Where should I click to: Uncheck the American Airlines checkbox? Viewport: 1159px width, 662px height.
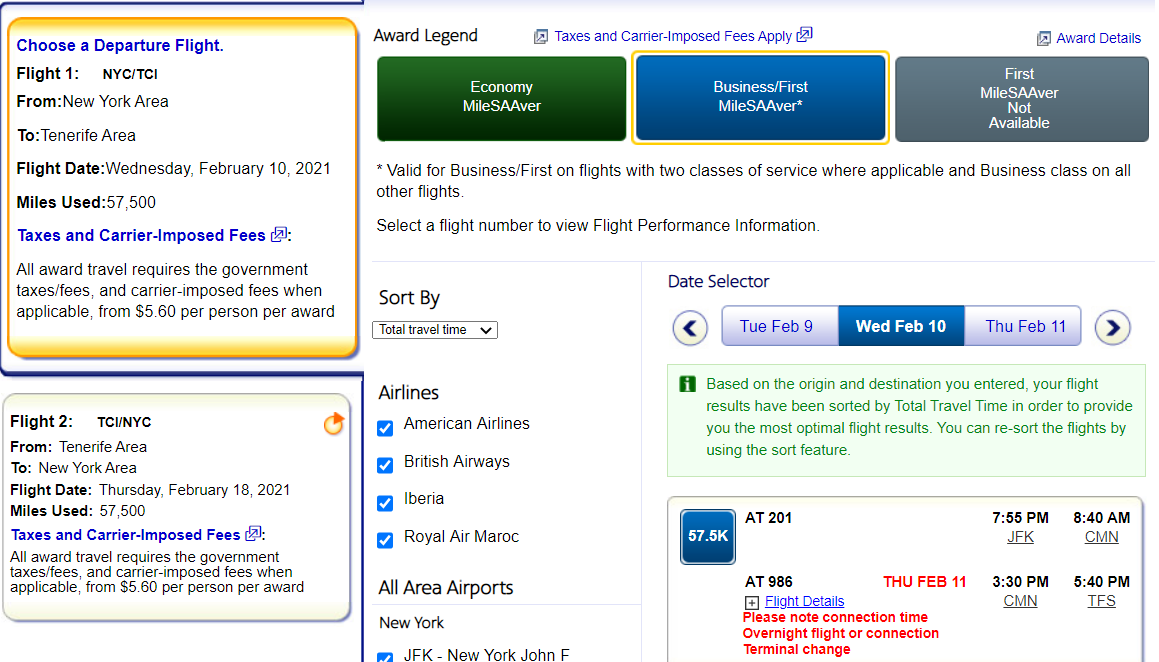pos(385,428)
